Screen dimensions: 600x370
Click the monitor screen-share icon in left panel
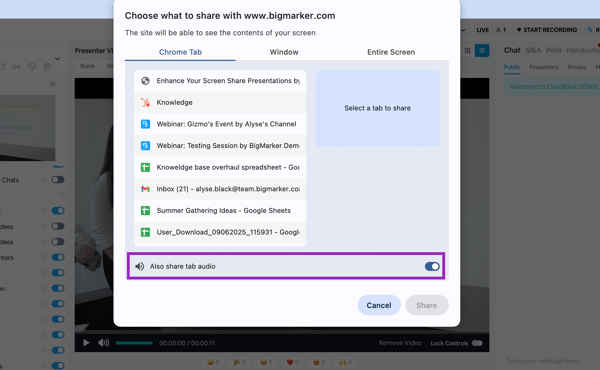pos(32,67)
